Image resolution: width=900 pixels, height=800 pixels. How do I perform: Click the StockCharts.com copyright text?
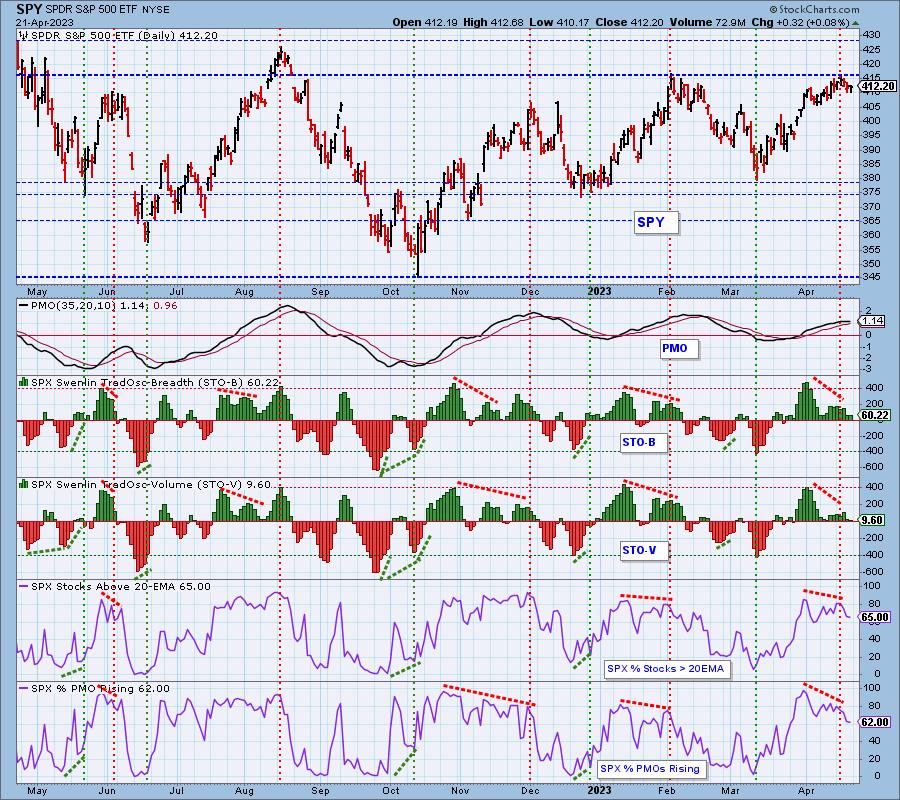pyautogui.click(x=814, y=9)
